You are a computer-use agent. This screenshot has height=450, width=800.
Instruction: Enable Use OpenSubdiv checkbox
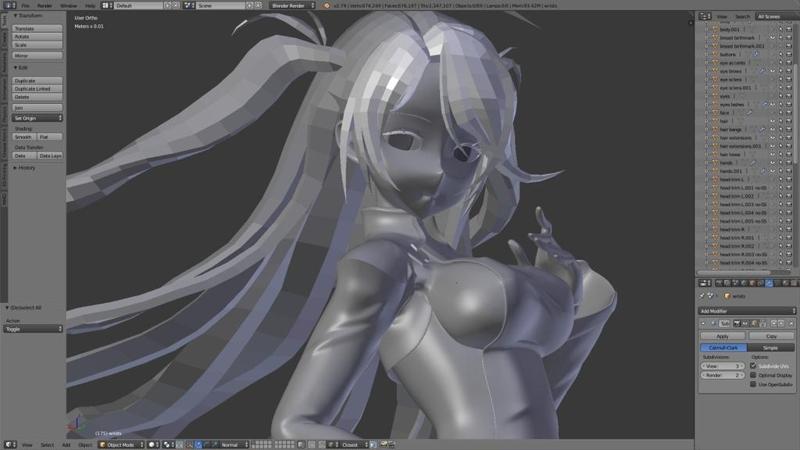pos(753,384)
